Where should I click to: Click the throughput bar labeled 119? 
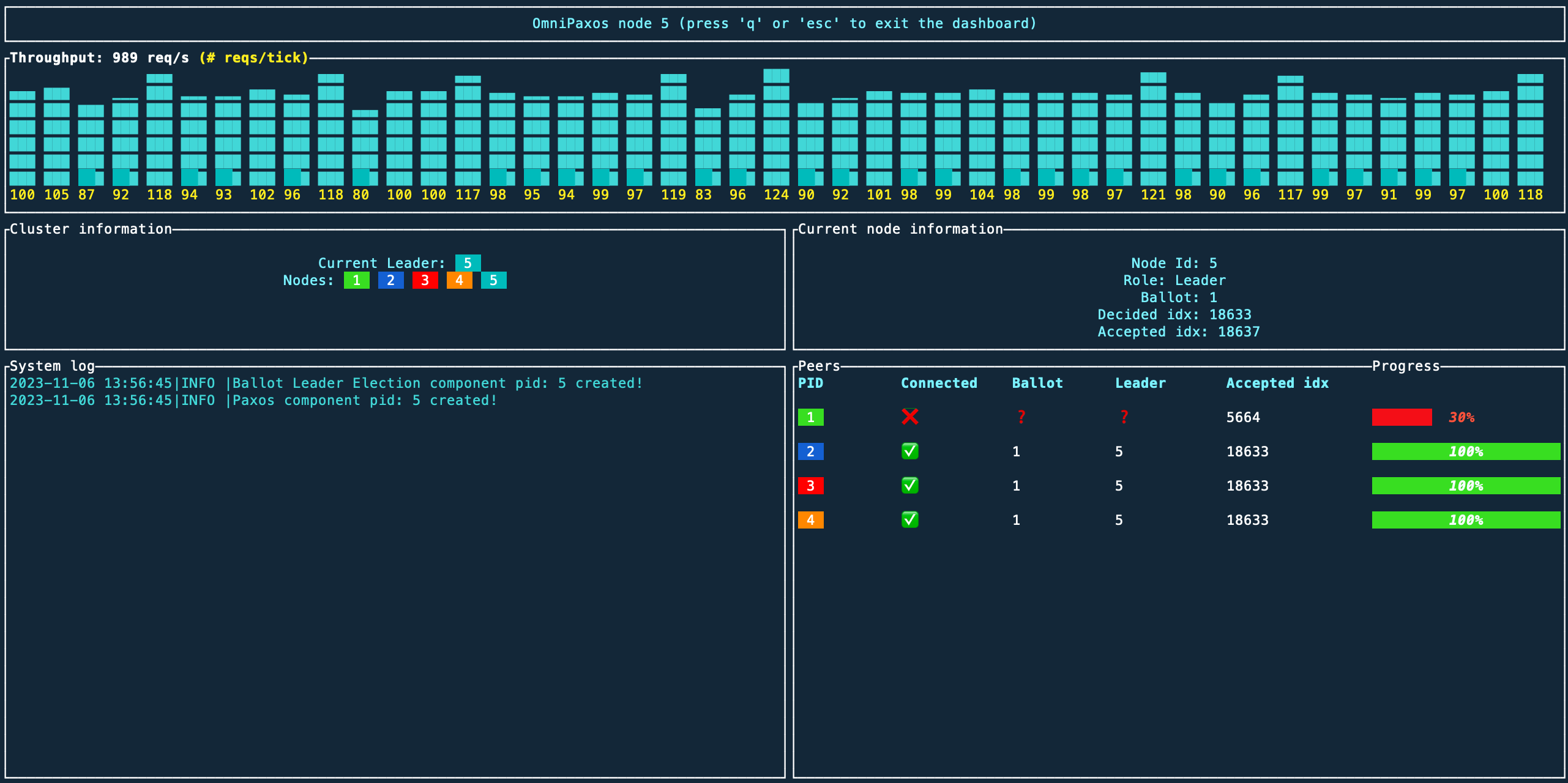[674, 130]
